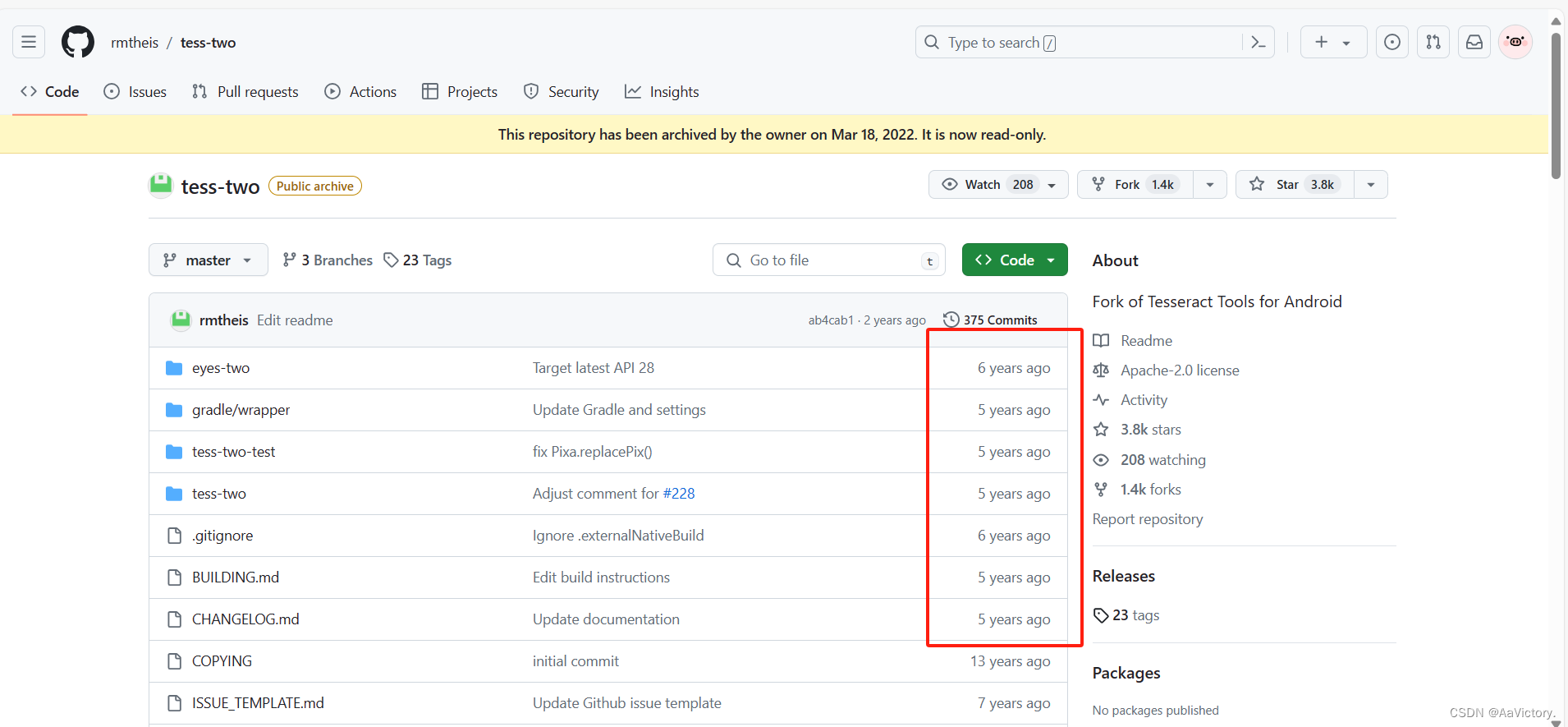Click the page vertical scrollbar
The image size is (1568, 727).
tap(1556, 107)
